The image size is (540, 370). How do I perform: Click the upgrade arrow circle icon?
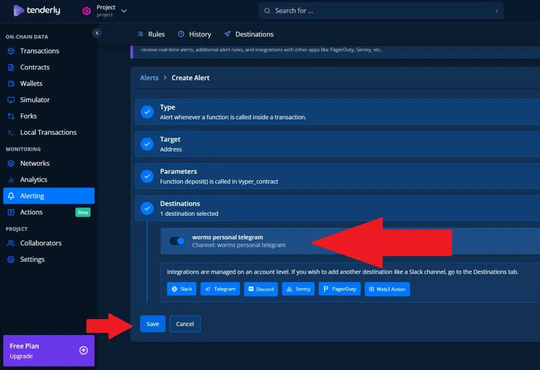click(x=83, y=350)
